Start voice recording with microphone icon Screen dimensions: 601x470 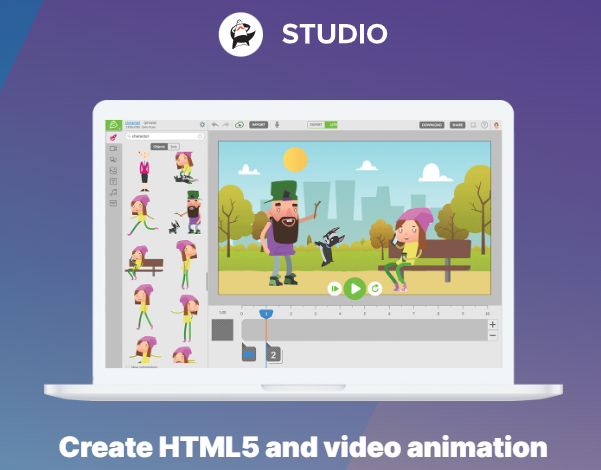(277, 125)
